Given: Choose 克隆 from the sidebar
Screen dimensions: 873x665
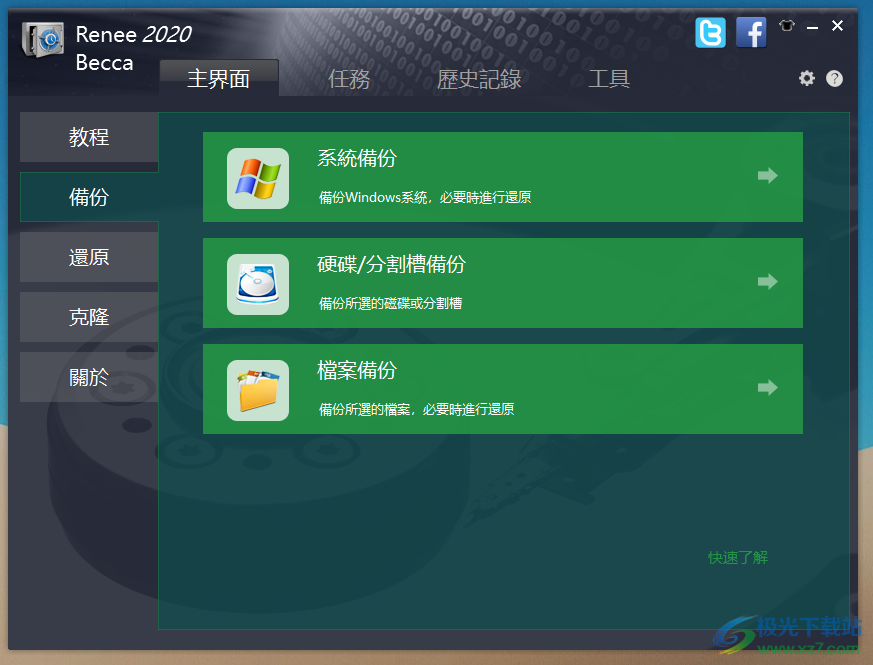Looking at the screenshot, I should tap(89, 317).
